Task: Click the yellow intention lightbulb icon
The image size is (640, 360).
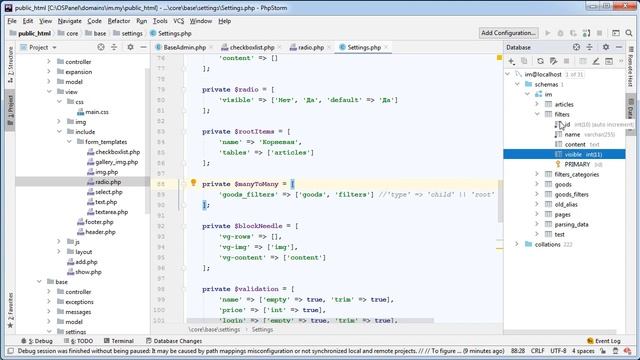Action: point(193,183)
